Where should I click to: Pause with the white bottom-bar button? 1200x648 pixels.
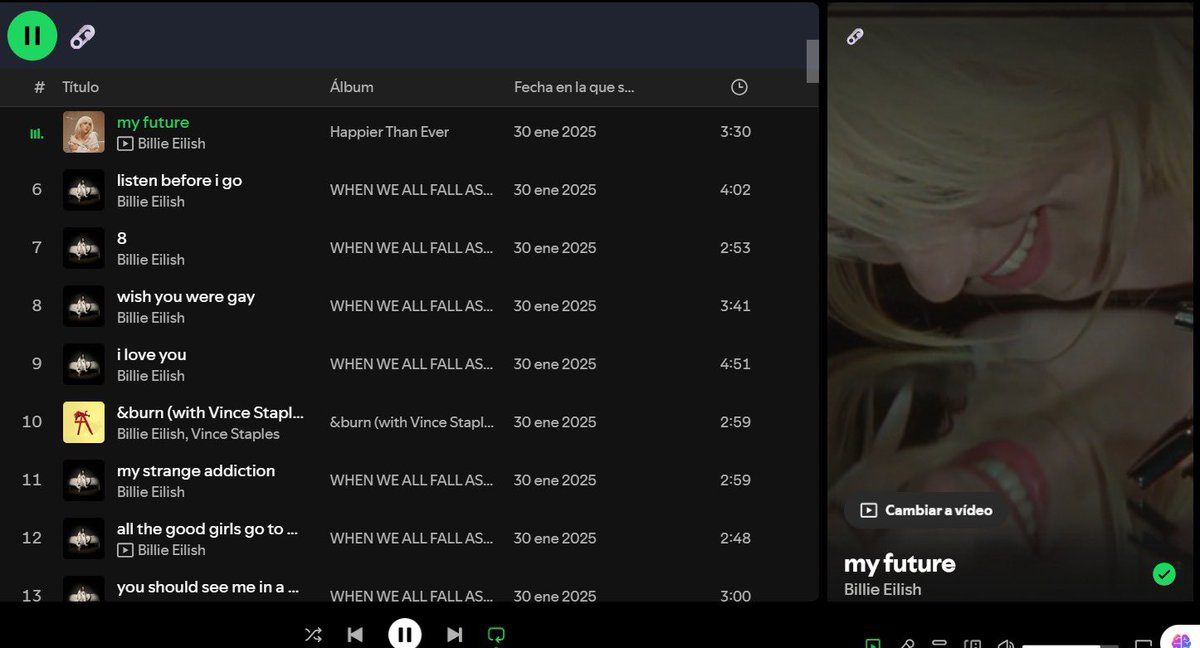click(x=404, y=634)
